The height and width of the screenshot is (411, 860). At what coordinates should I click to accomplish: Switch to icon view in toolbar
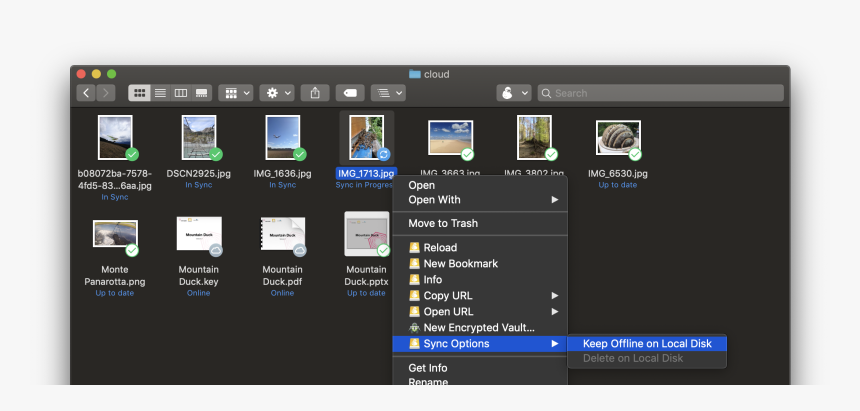(140, 93)
